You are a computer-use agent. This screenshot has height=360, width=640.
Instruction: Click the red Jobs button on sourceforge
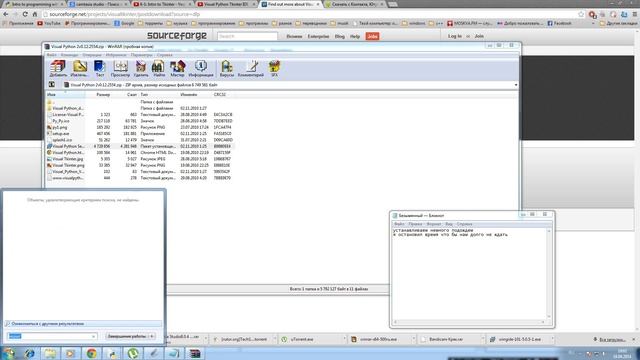(372, 36)
